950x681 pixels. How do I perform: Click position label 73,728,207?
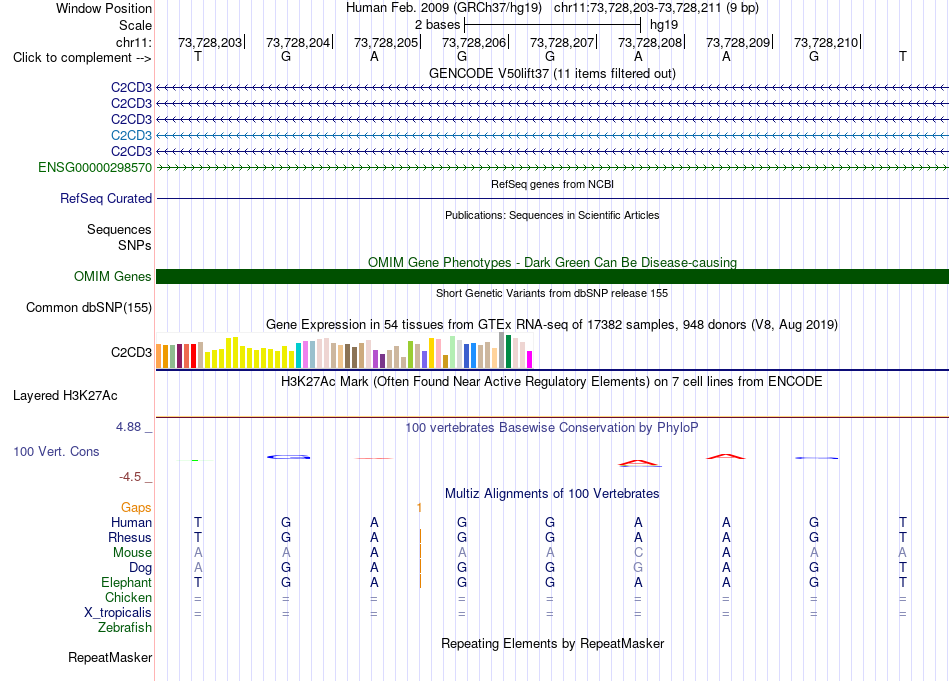562,42
